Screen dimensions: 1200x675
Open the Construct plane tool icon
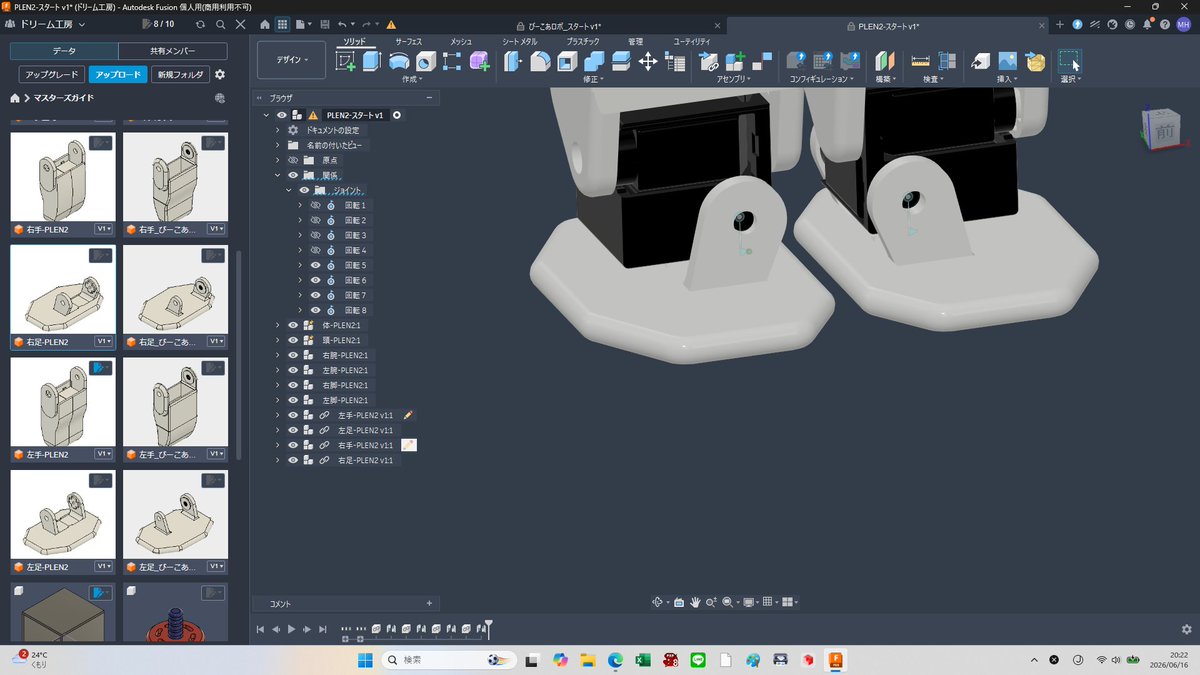885,61
